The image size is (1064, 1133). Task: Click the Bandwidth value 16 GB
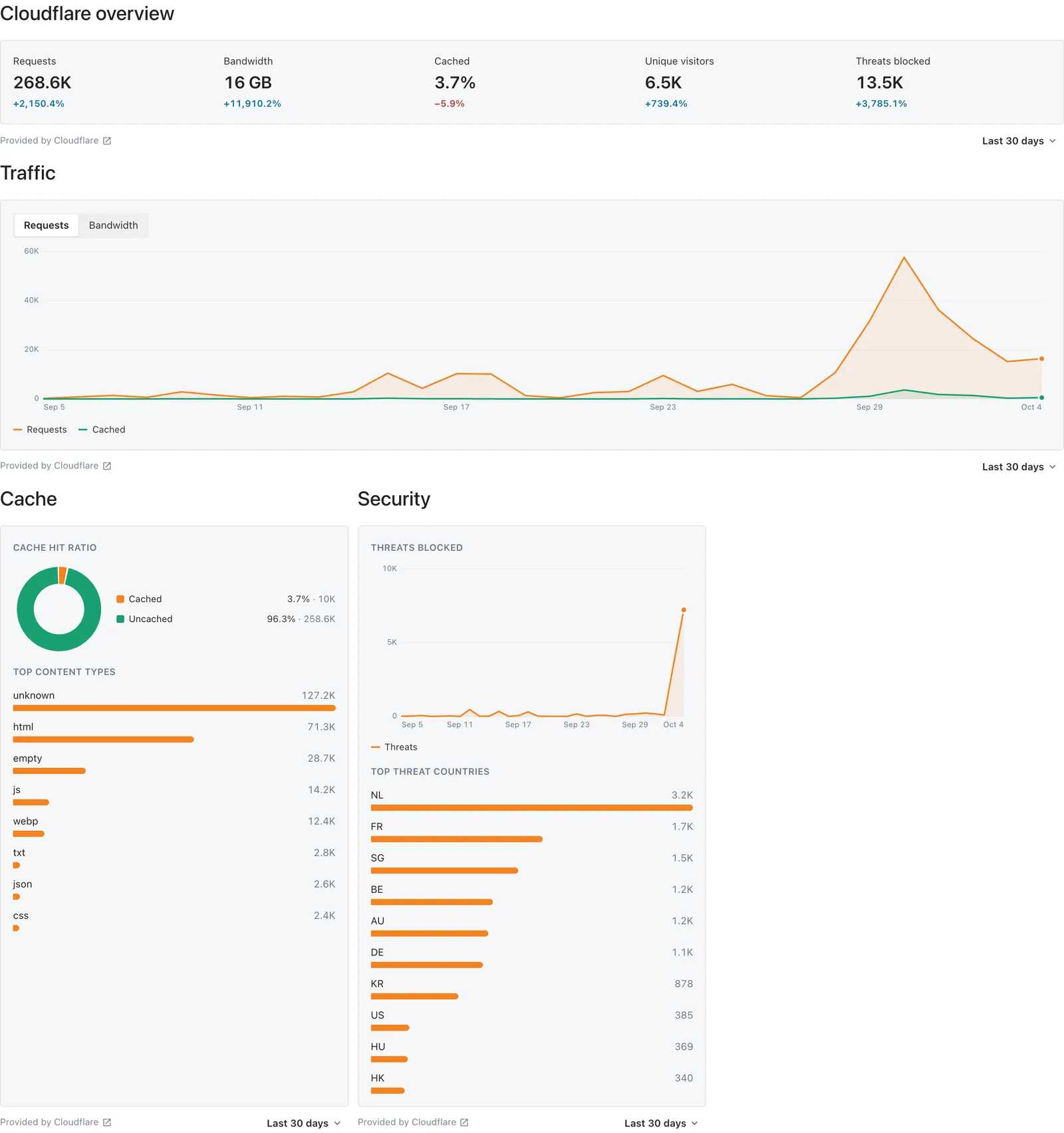coord(248,83)
